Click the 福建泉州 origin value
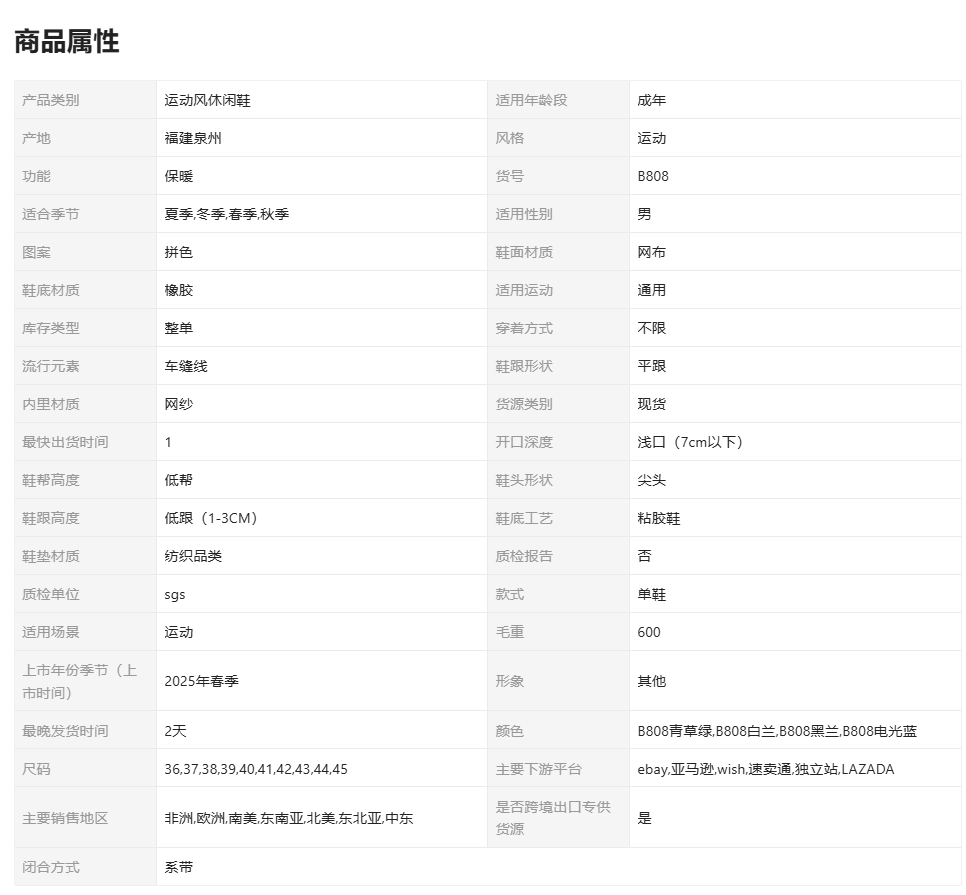Screen dimensions: 966x895 pyautogui.click(x=193, y=138)
